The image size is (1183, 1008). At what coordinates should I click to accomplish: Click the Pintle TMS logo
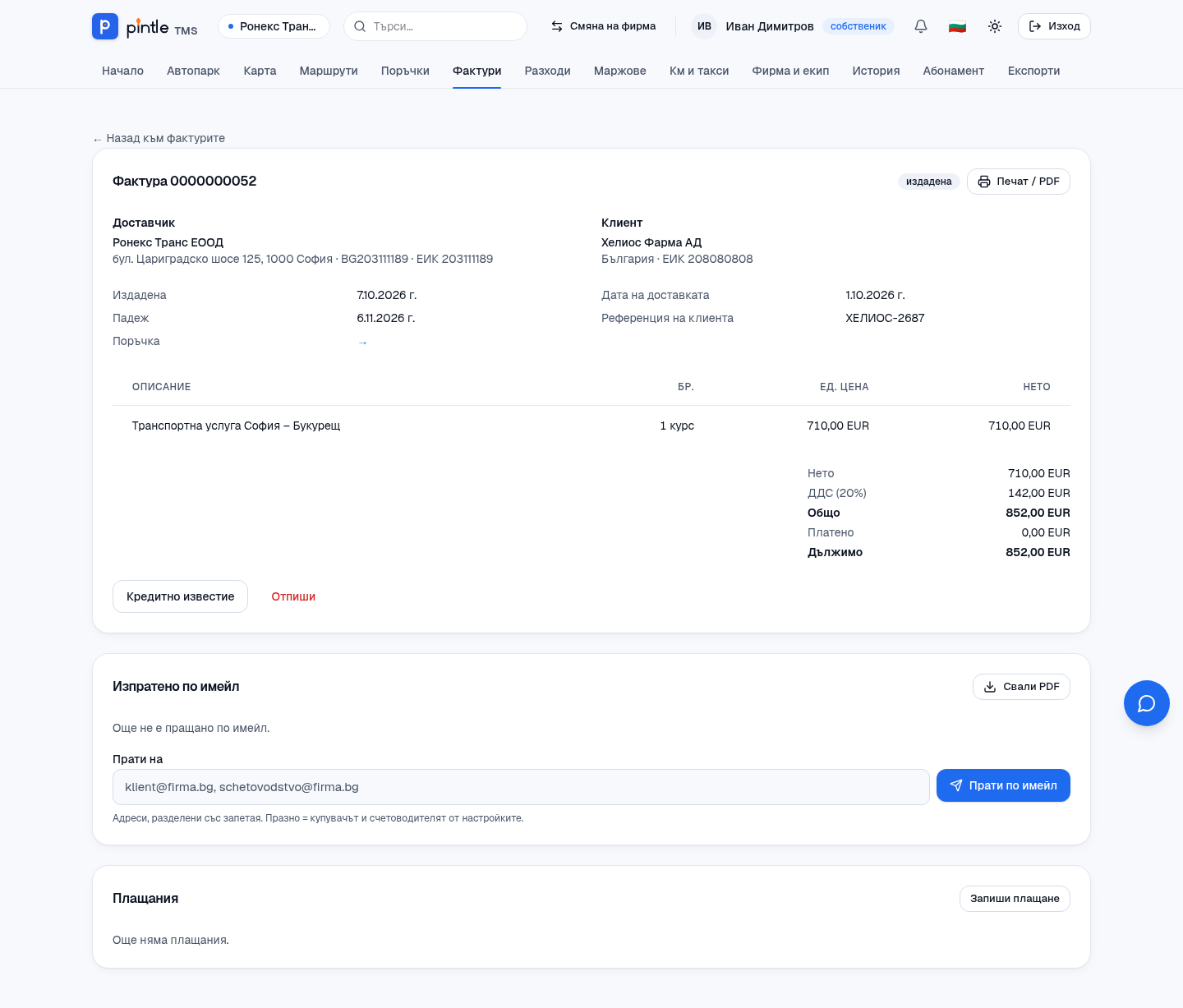tap(145, 26)
